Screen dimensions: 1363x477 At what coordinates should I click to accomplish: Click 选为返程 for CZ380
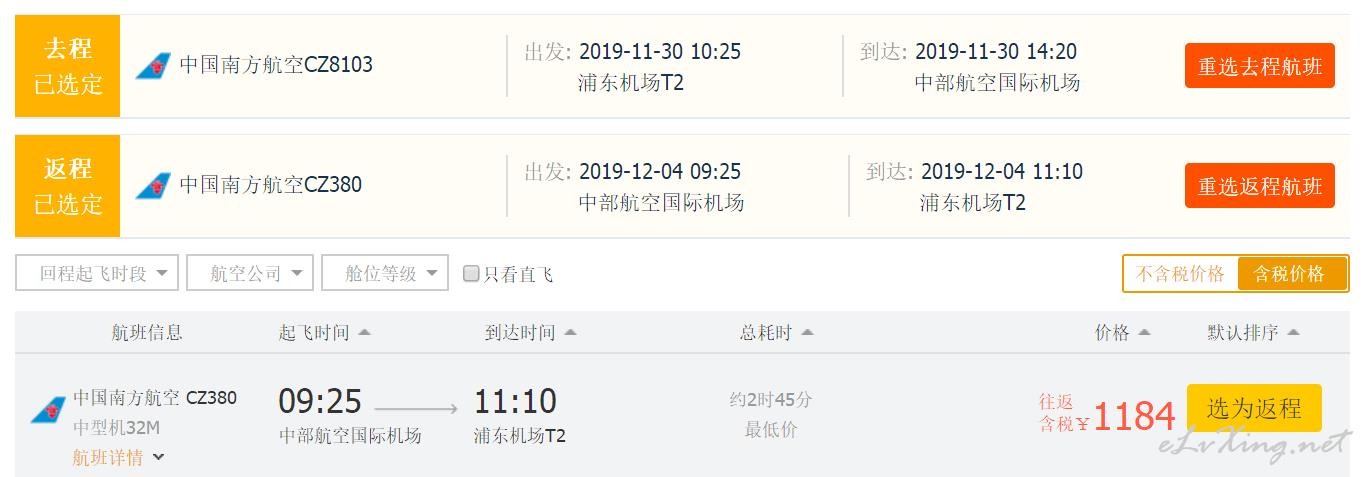click(x=1254, y=408)
